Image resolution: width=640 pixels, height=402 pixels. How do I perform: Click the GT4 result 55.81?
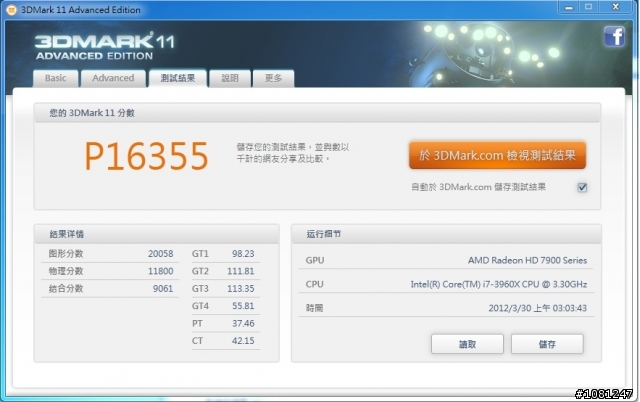coord(243,306)
